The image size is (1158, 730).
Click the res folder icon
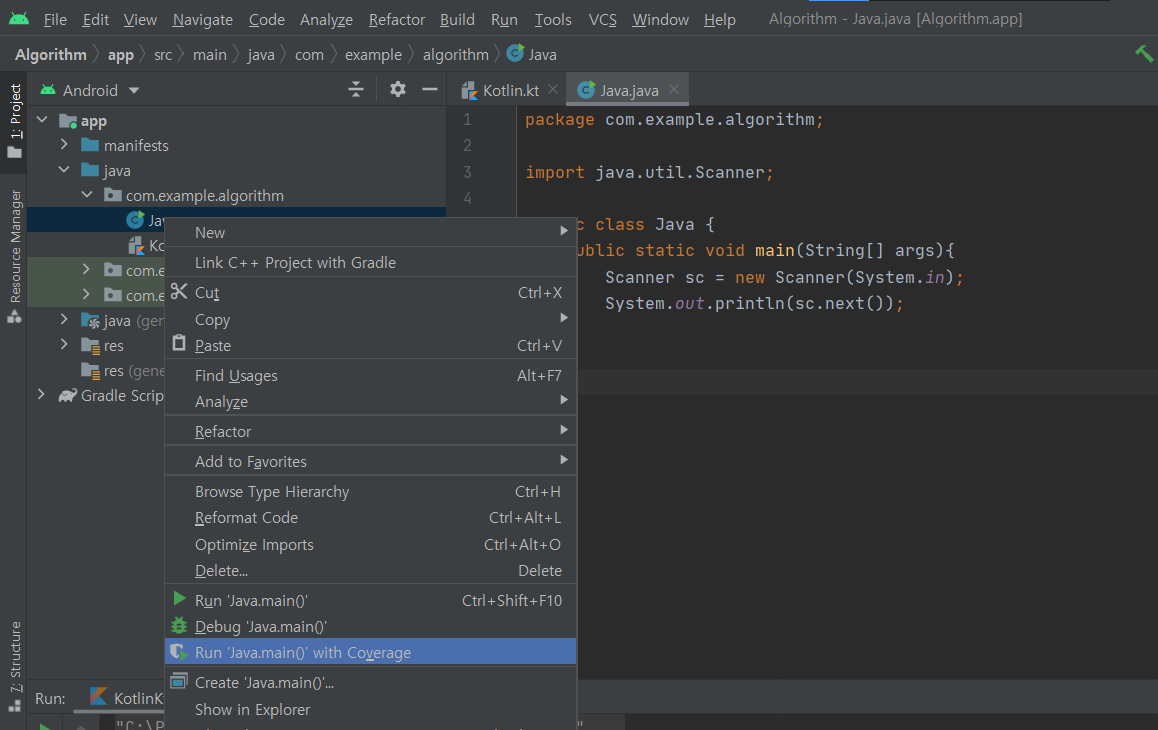coord(90,345)
